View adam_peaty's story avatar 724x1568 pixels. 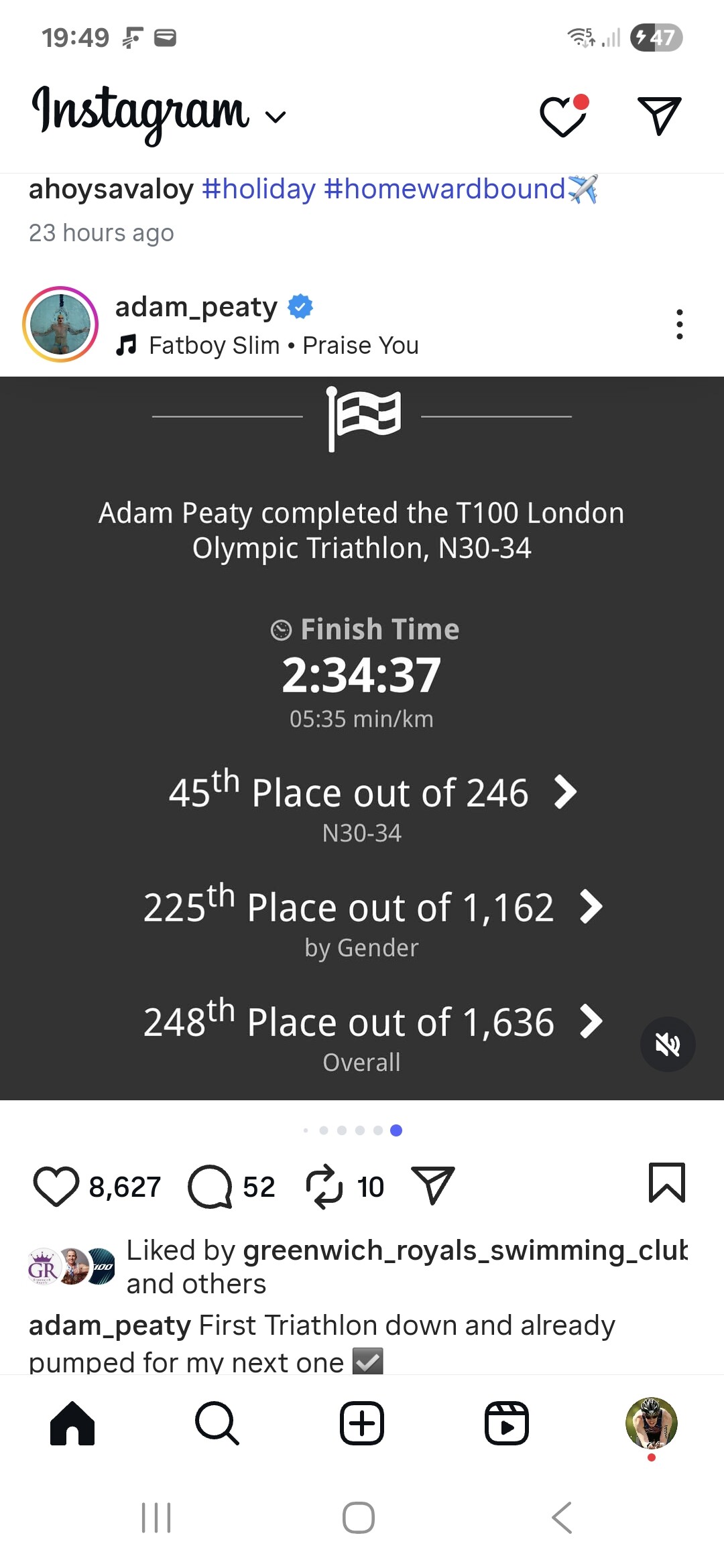(x=60, y=324)
